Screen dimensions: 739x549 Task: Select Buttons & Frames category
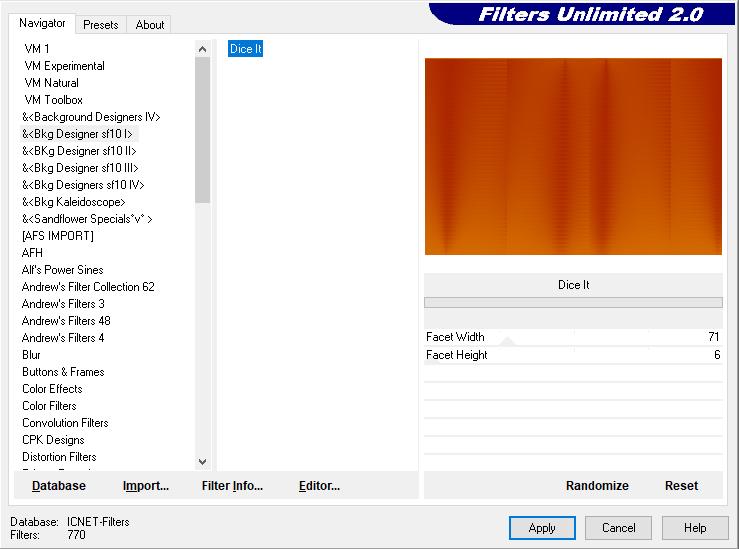coord(63,371)
